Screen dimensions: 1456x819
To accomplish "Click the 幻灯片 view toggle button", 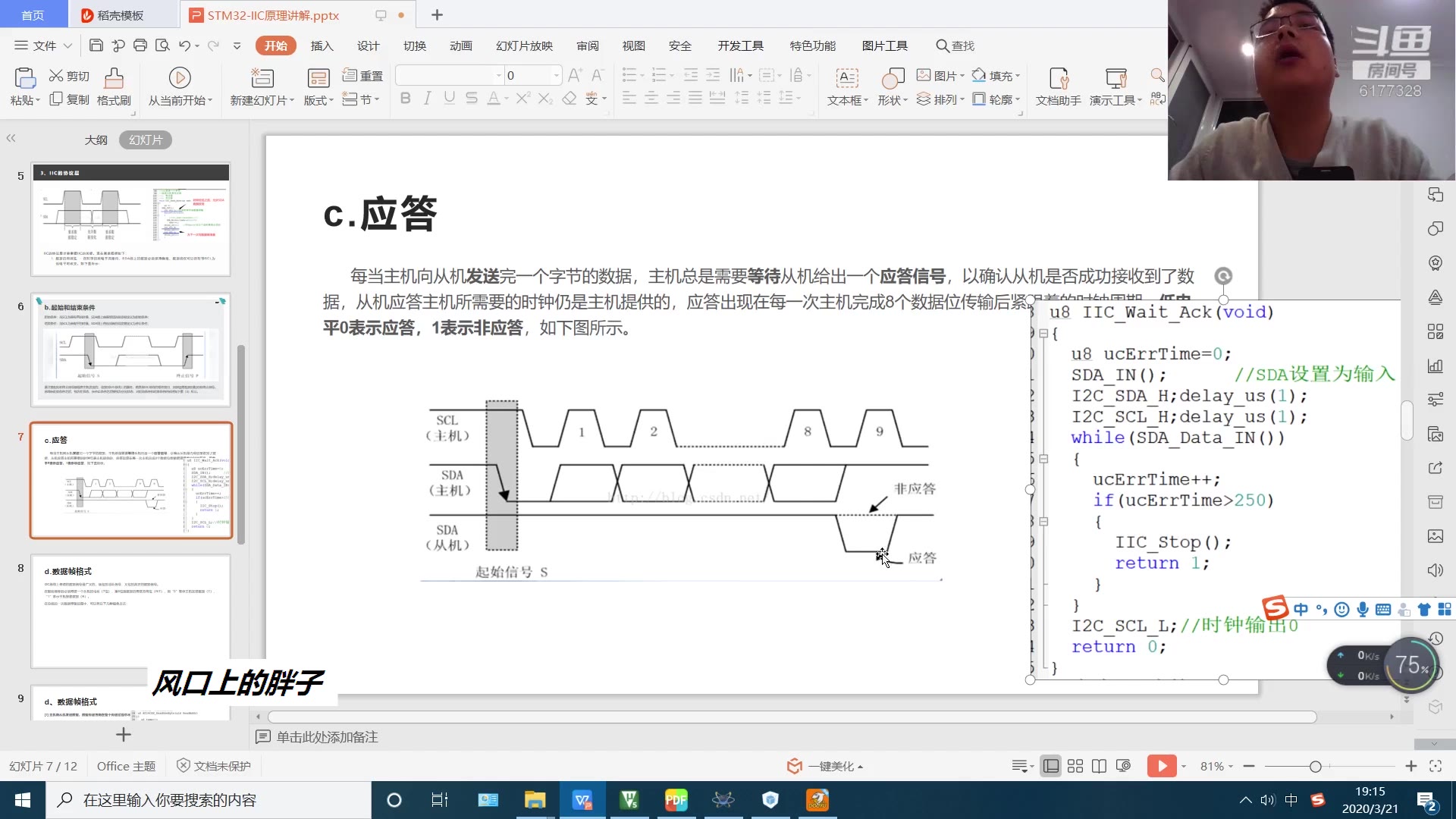I will pos(146,140).
